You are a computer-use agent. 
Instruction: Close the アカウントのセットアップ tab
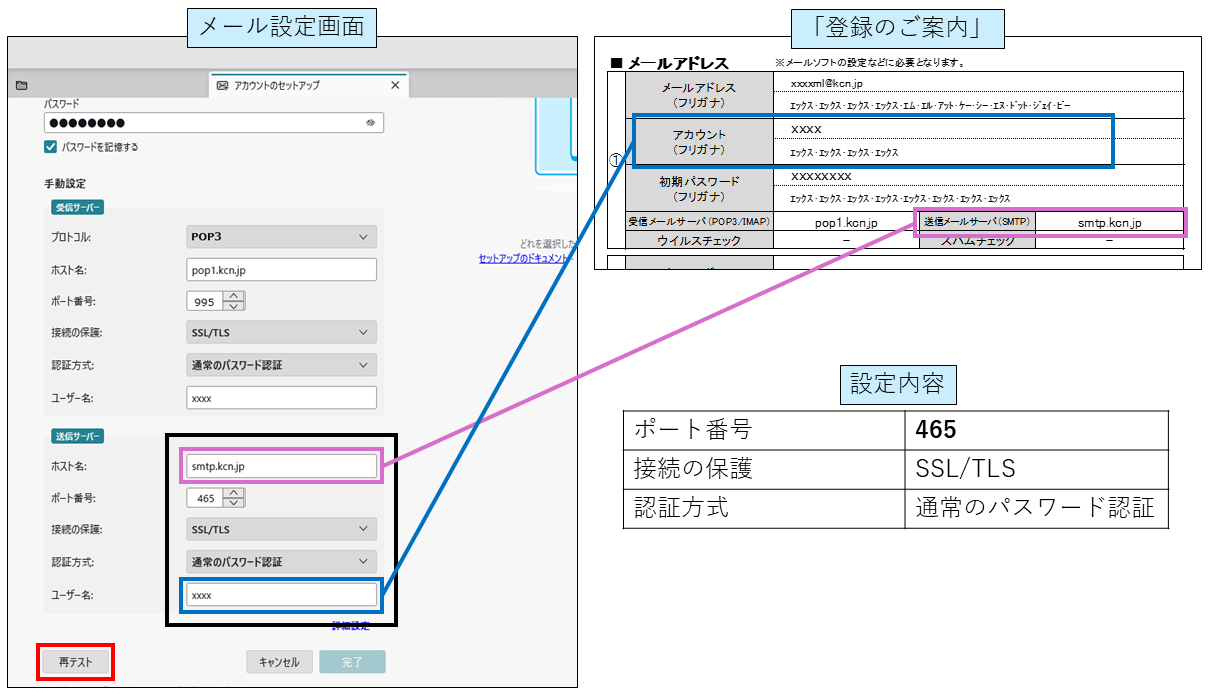point(394,85)
